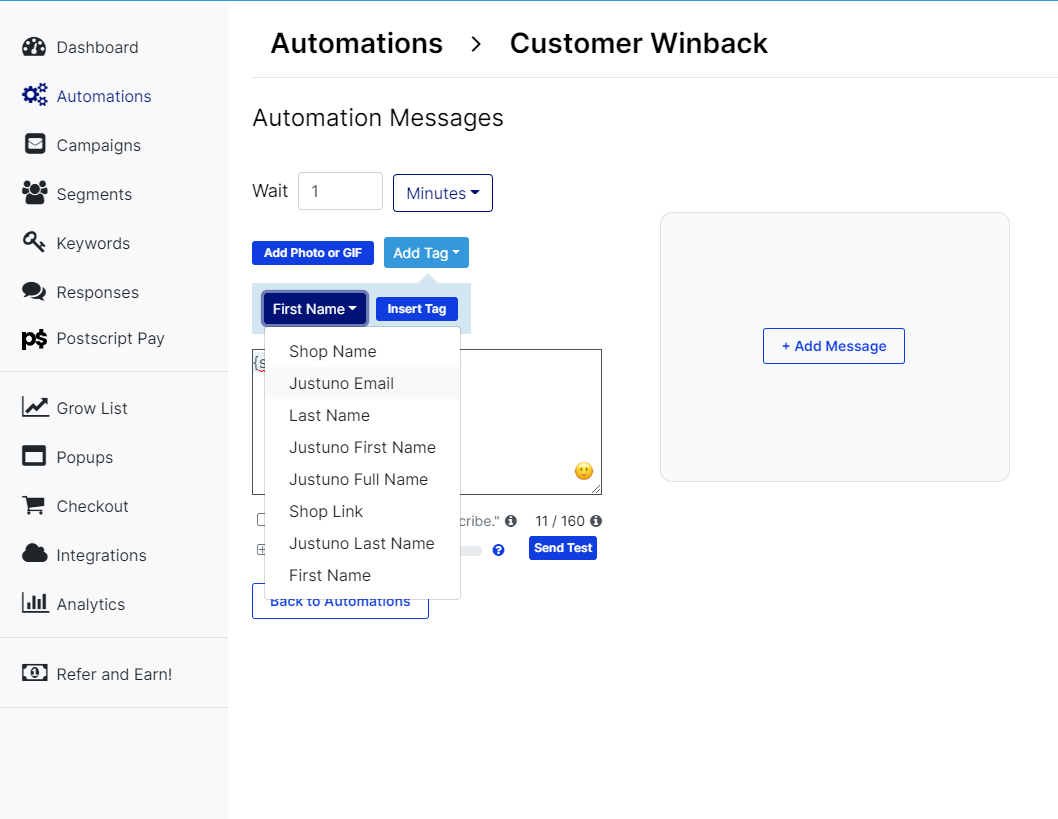Screen dimensions: 1058x819
Task: Click the Keywords key icon
Action: tap(35, 242)
